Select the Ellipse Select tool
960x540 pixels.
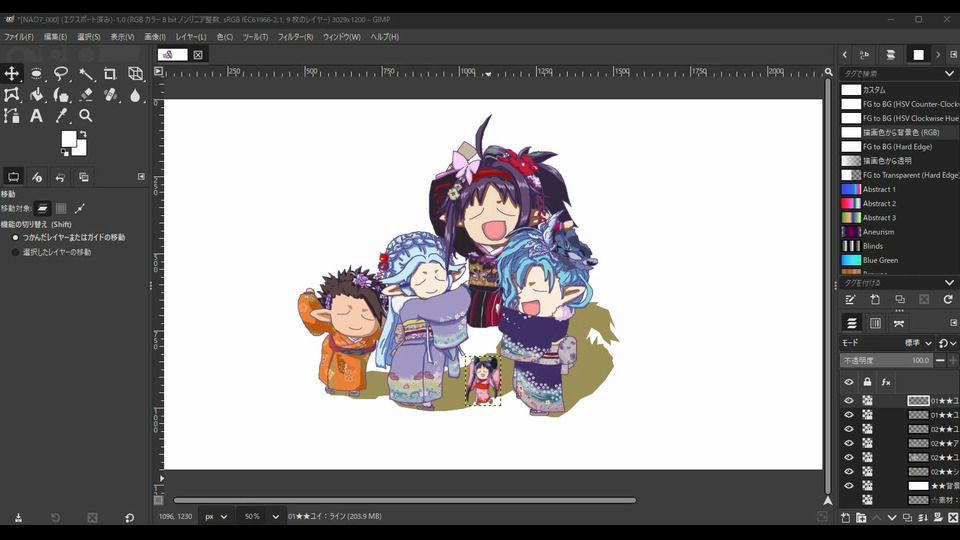36,73
